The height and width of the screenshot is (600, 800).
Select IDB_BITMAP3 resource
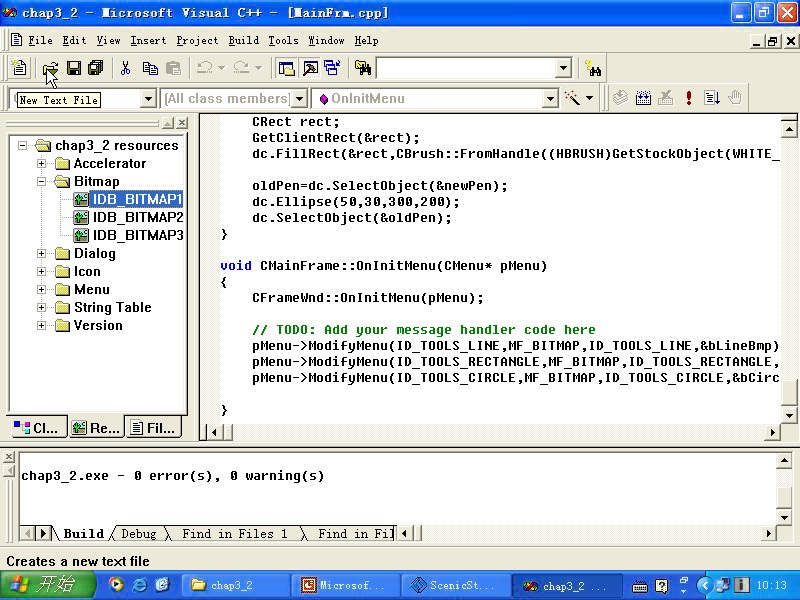click(138, 235)
